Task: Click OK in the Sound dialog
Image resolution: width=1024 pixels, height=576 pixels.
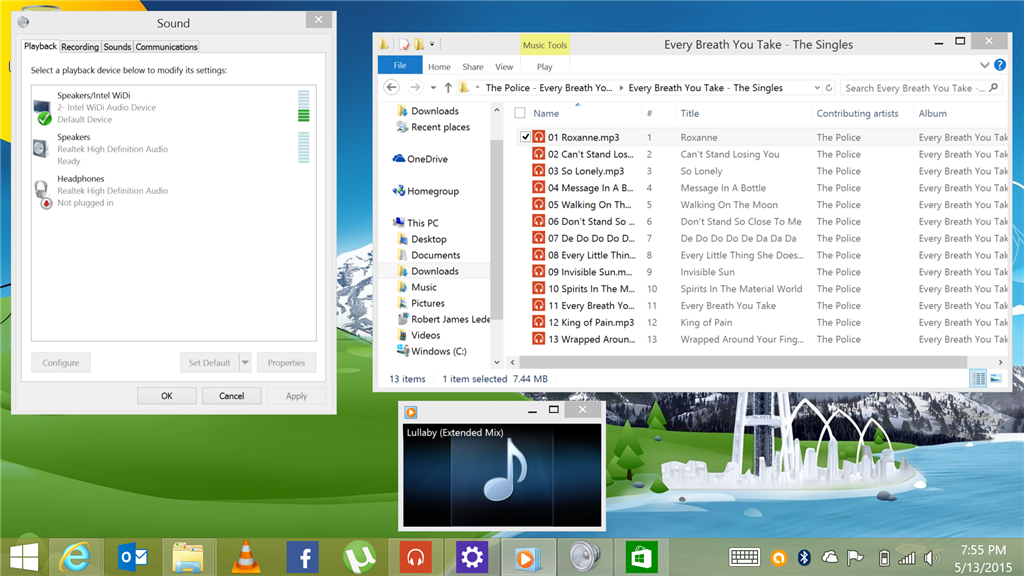Action: click(x=167, y=396)
